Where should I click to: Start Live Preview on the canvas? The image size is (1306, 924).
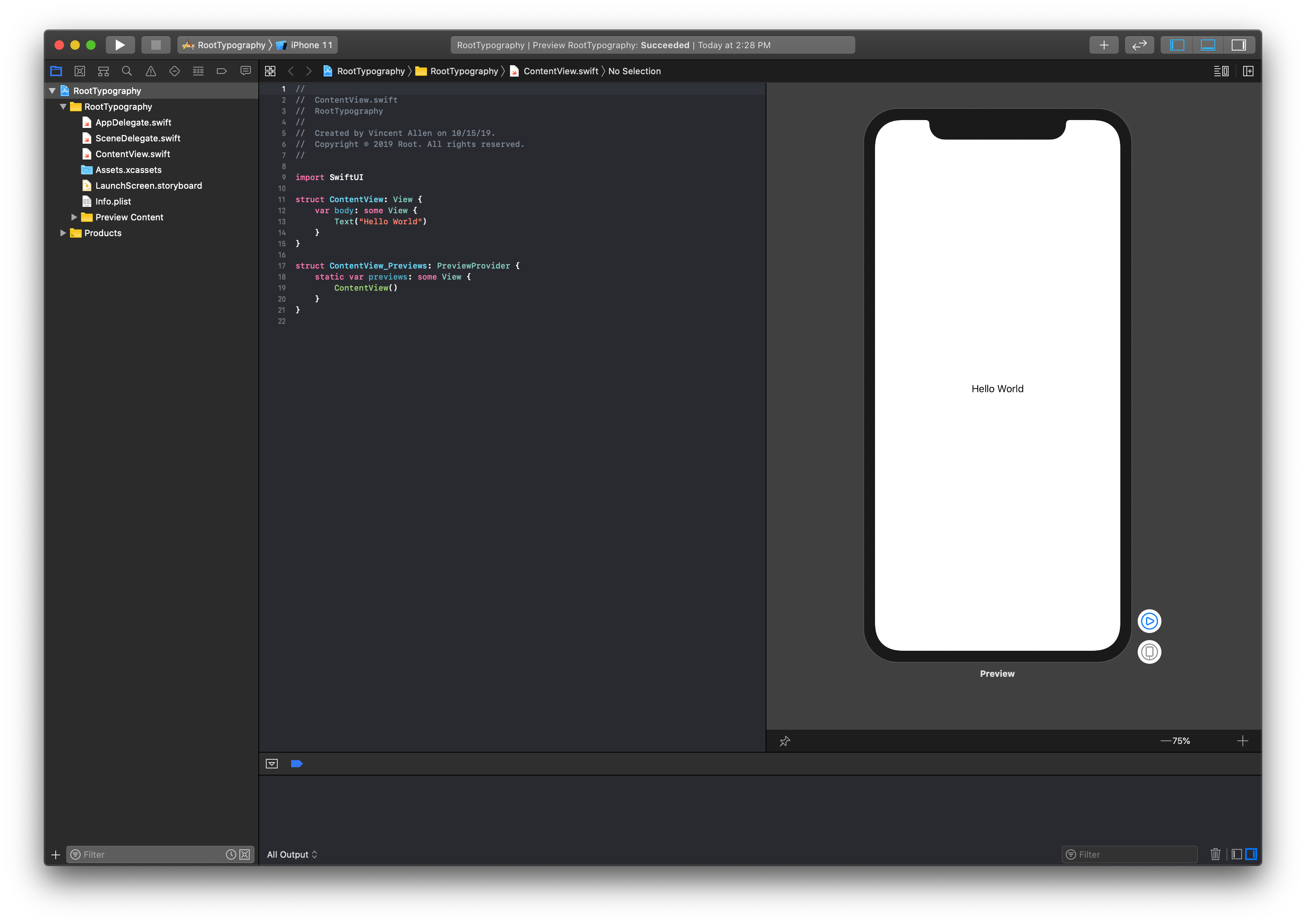click(x=1149, y=621)
